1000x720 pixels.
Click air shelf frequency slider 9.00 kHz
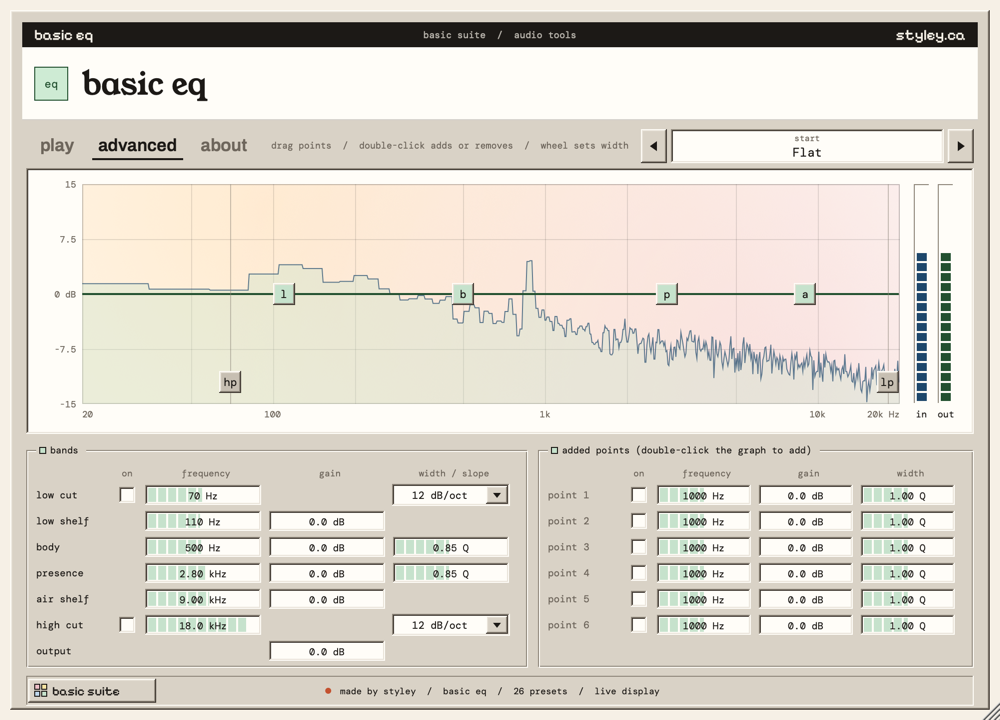click(203, 599)
